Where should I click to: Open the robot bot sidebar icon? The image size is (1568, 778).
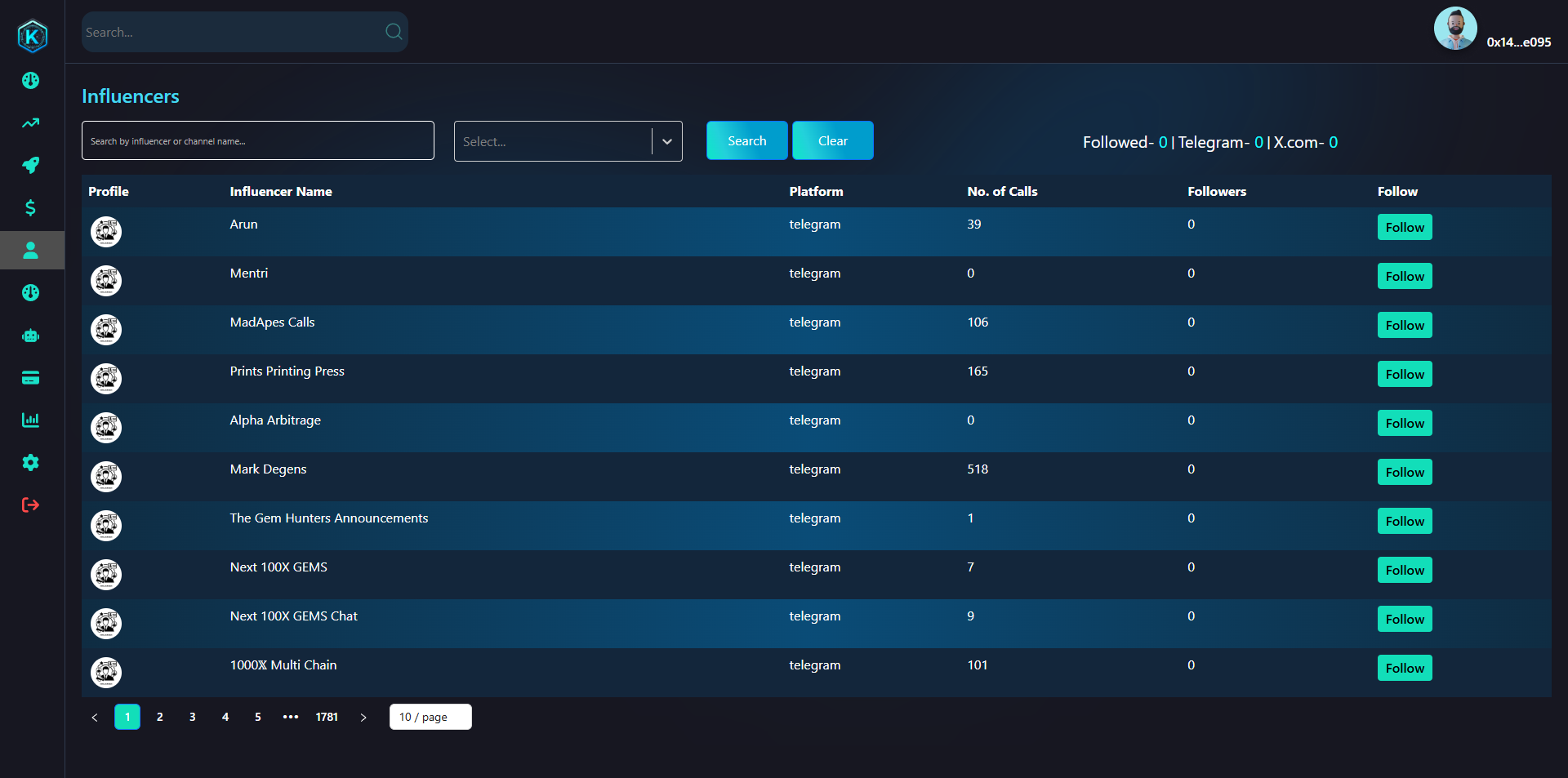point(31,336)
